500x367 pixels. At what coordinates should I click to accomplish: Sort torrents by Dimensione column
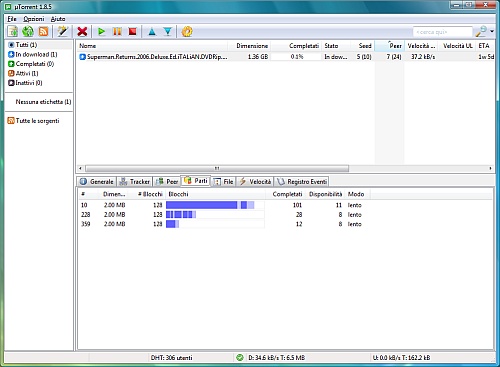coord(249,46)
